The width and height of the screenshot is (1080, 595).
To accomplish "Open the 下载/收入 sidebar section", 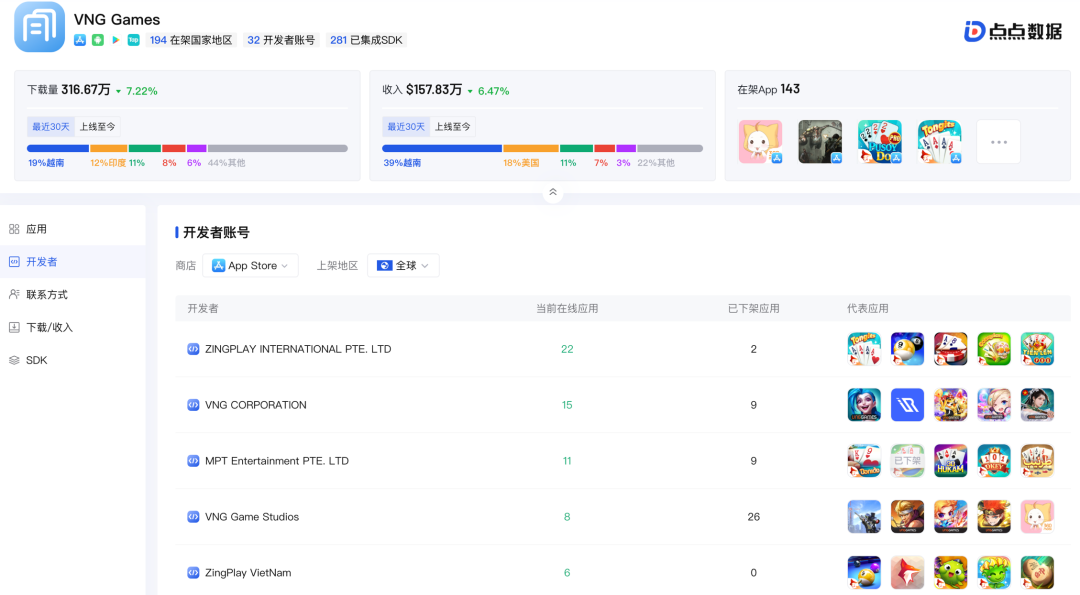I will pos(72,327).
